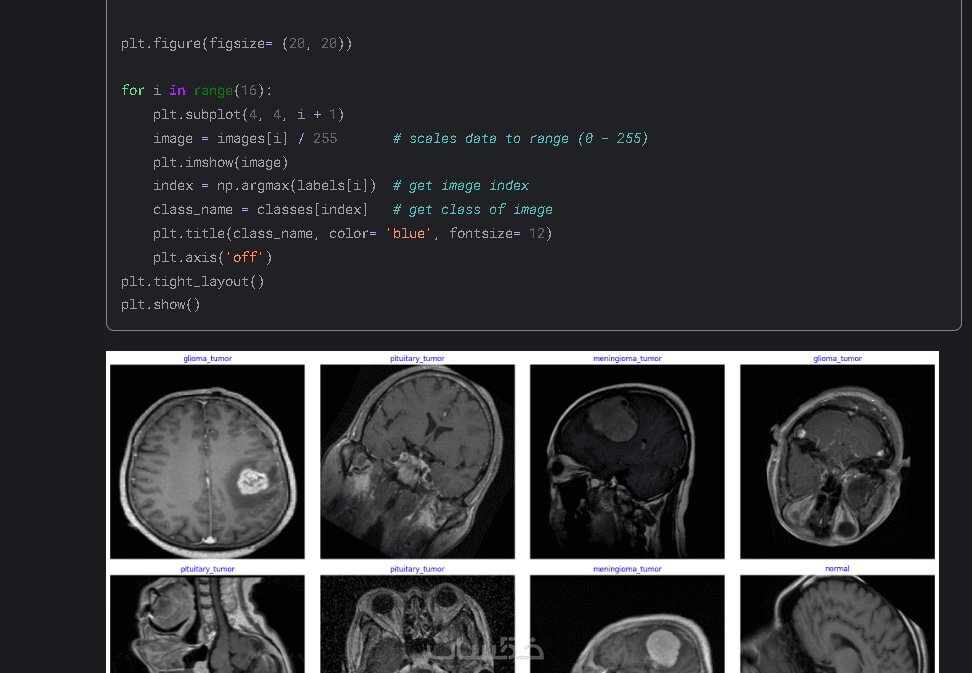Click the comment '# get class of image'
The height and width of the screenshot is (673, 972).
coord(472,209)
